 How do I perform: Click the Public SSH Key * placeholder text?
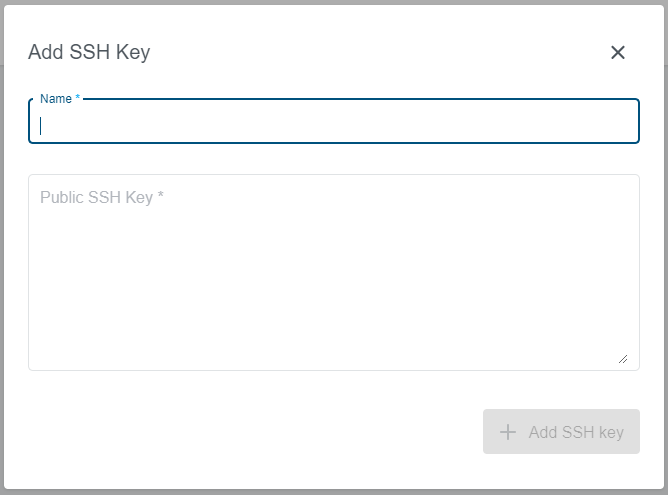(x=102, y=197)
